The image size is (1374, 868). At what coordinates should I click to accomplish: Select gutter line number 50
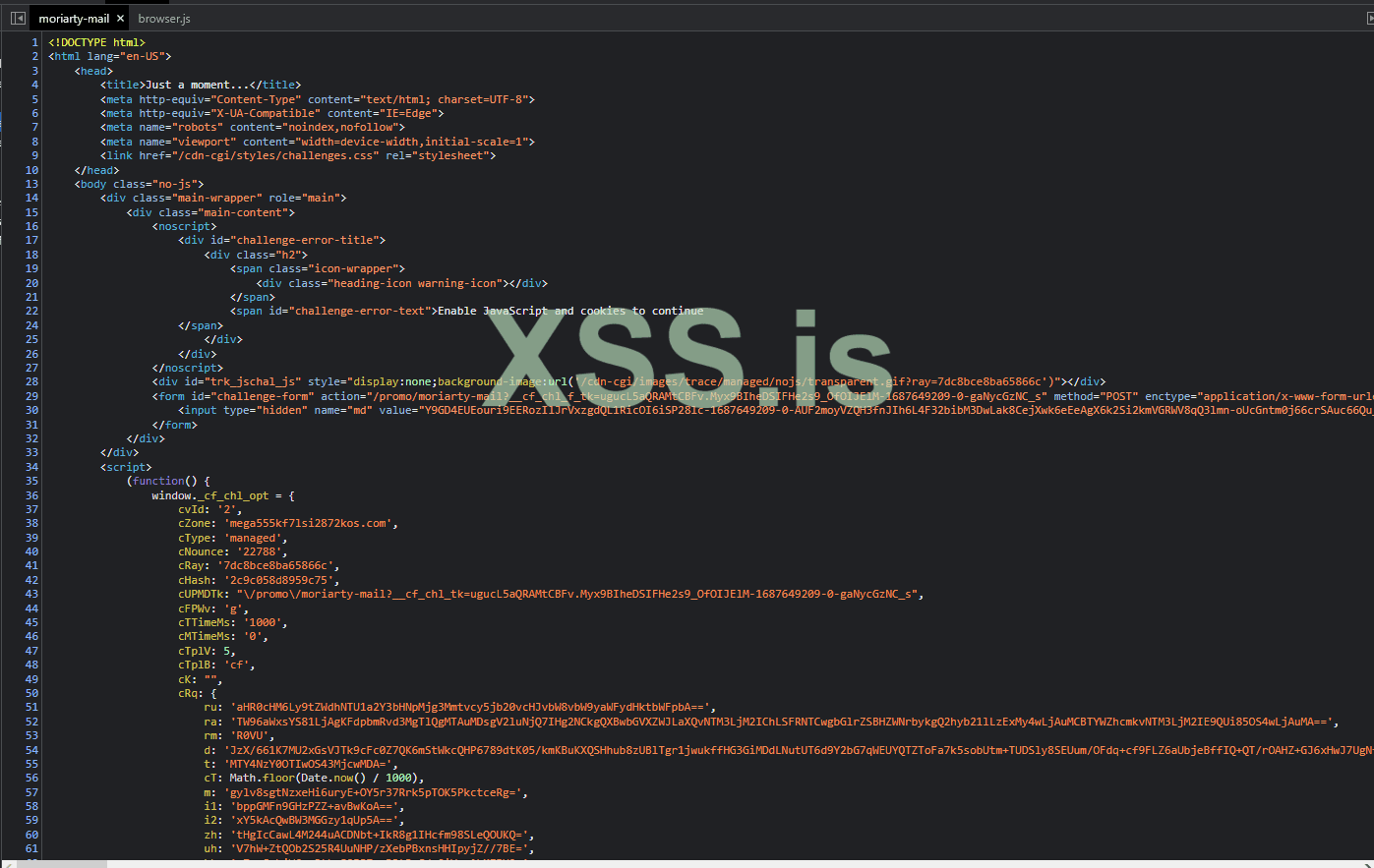(31, 693)
